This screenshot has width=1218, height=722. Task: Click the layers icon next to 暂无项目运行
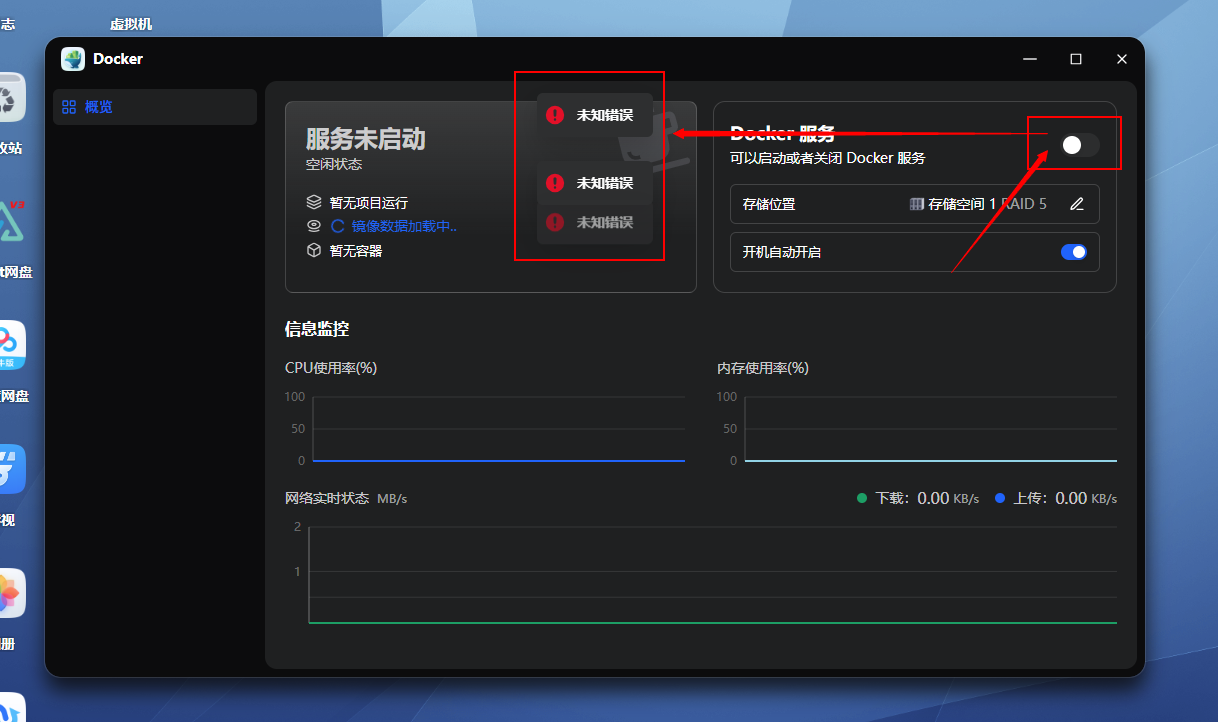pos(314,202)
